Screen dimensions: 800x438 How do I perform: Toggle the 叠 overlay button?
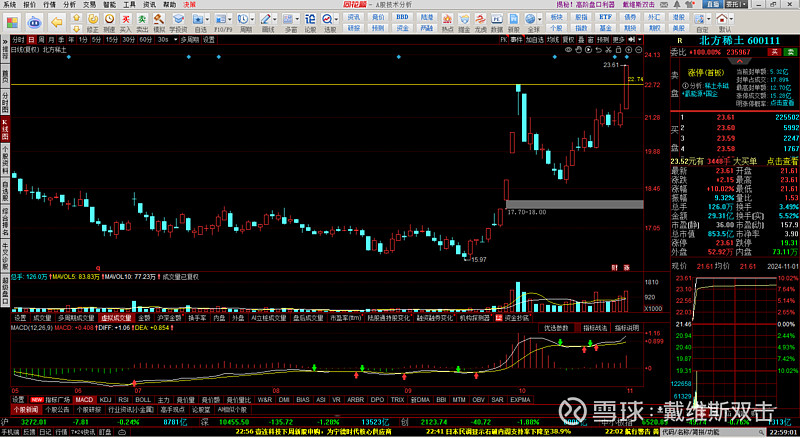click(581, 40)
